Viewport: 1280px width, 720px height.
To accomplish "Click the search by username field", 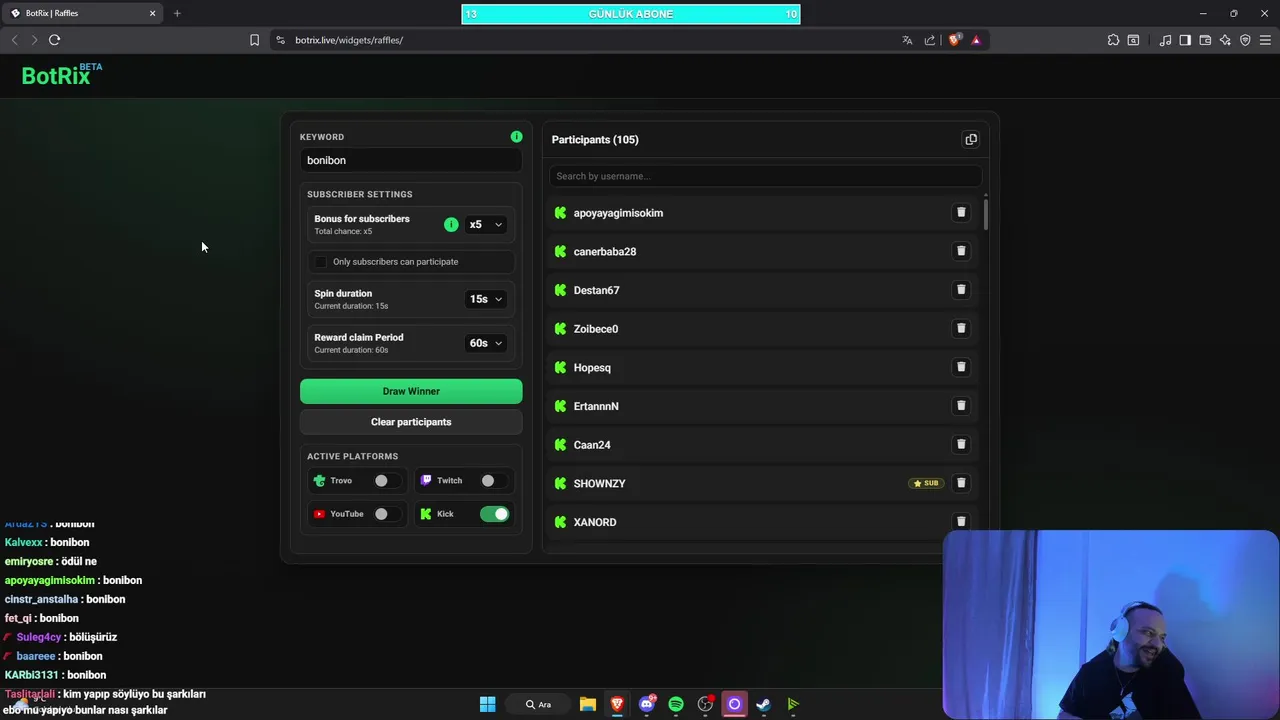I will (765, 176).
